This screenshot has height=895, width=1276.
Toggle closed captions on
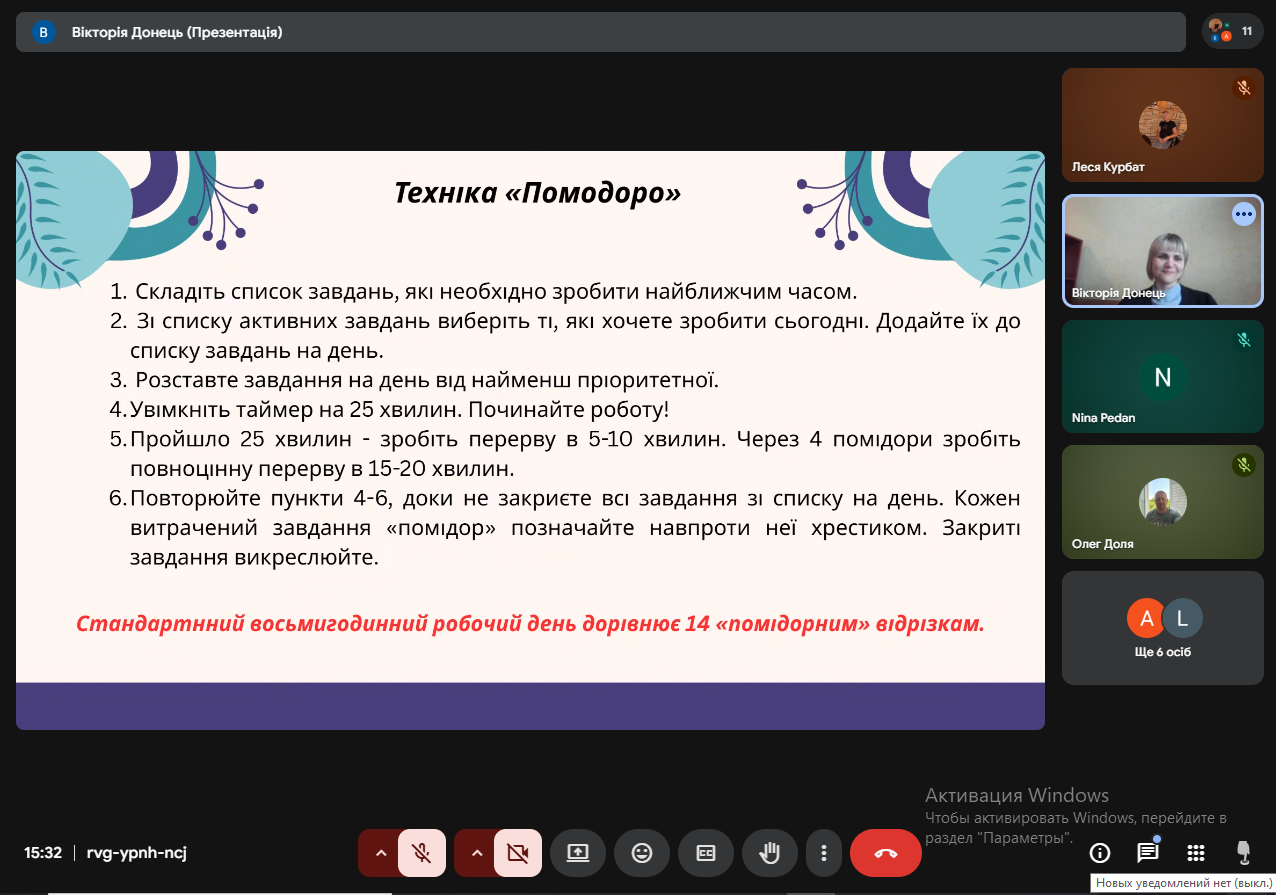click(706, 853)
